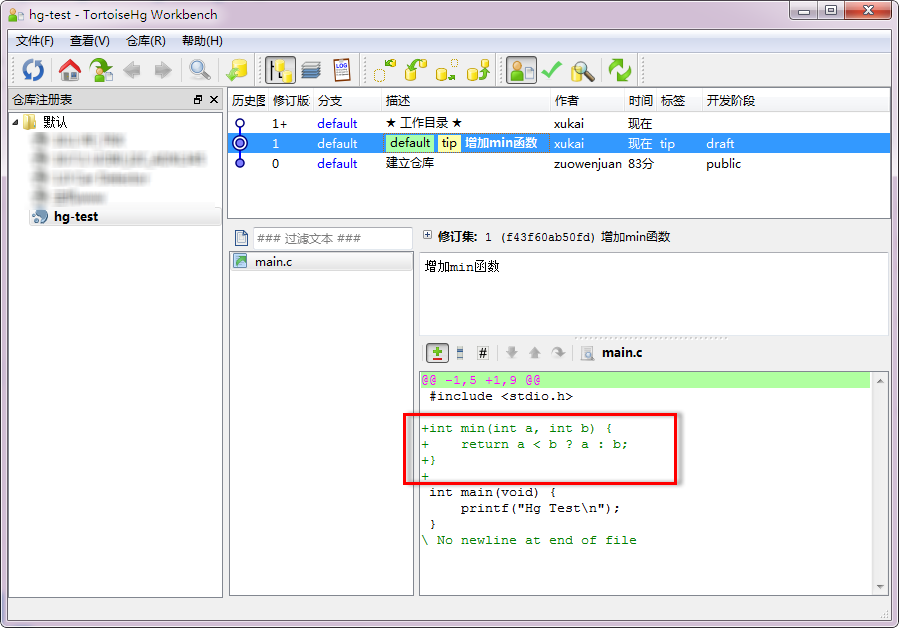Open search history magnifier-database icon
The width and height of the screenshot is (899, 628).
click(x=583, y=71)
